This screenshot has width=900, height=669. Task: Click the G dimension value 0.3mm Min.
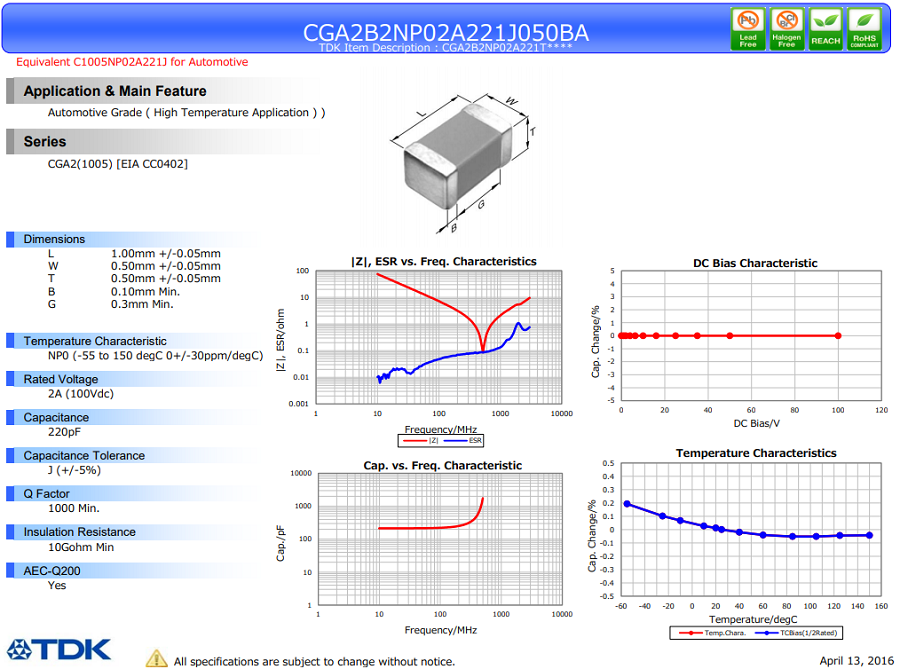(x=142, y=304)
